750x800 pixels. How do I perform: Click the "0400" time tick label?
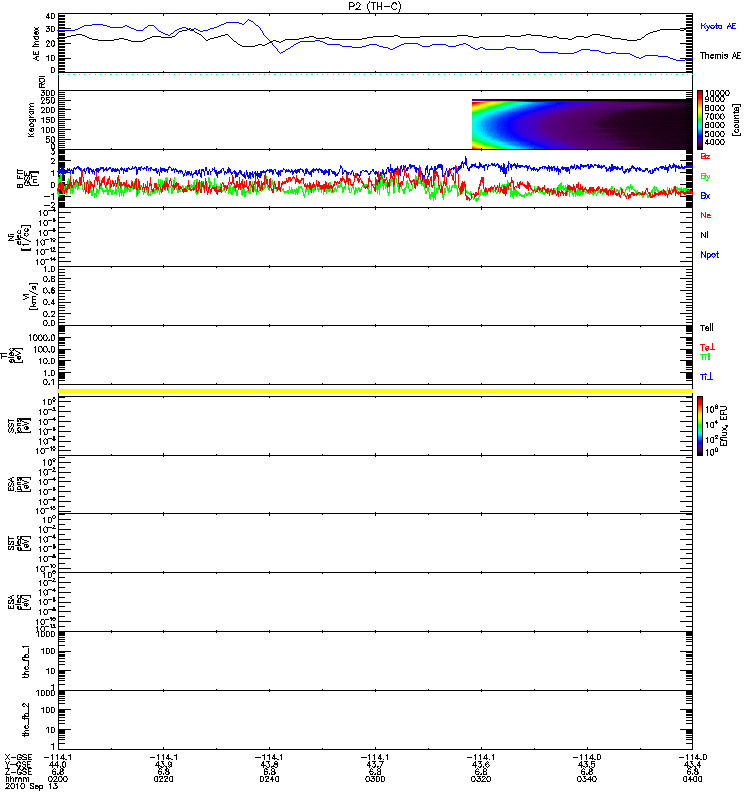coord(692,779)
